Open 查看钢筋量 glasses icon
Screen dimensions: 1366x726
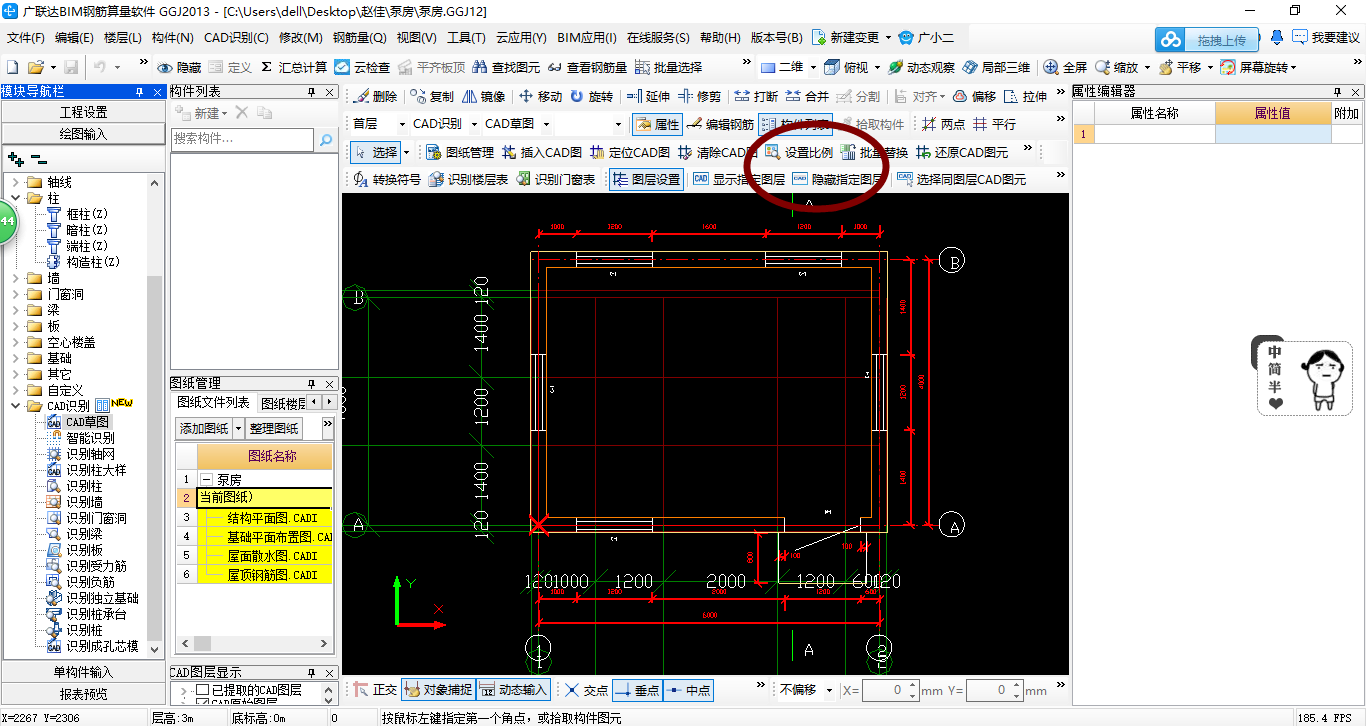[554, 67]
